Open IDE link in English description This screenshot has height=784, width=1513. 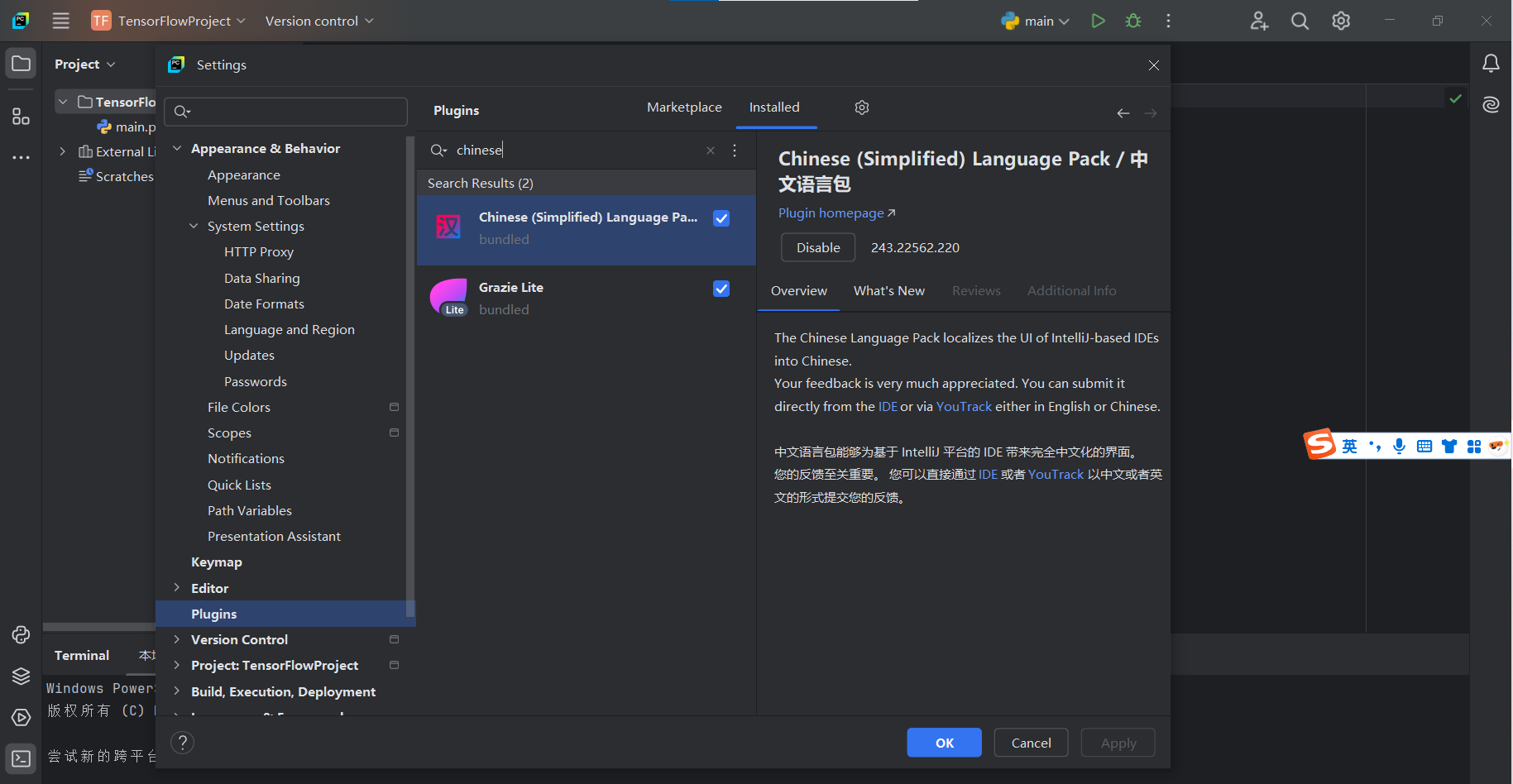[888, 407]
